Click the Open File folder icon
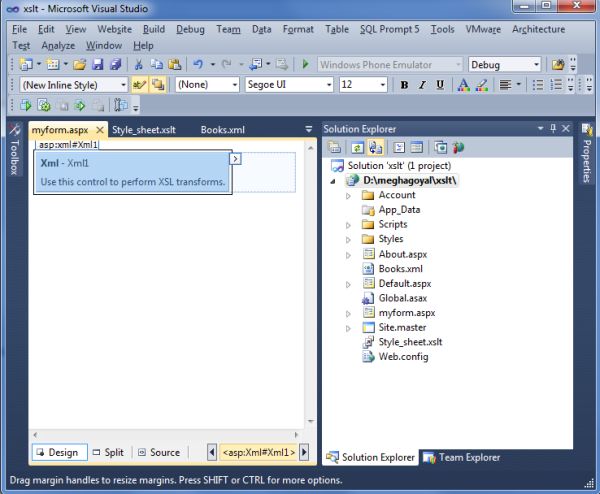This screenshot has width=600, height=494. tap(80, 64)
